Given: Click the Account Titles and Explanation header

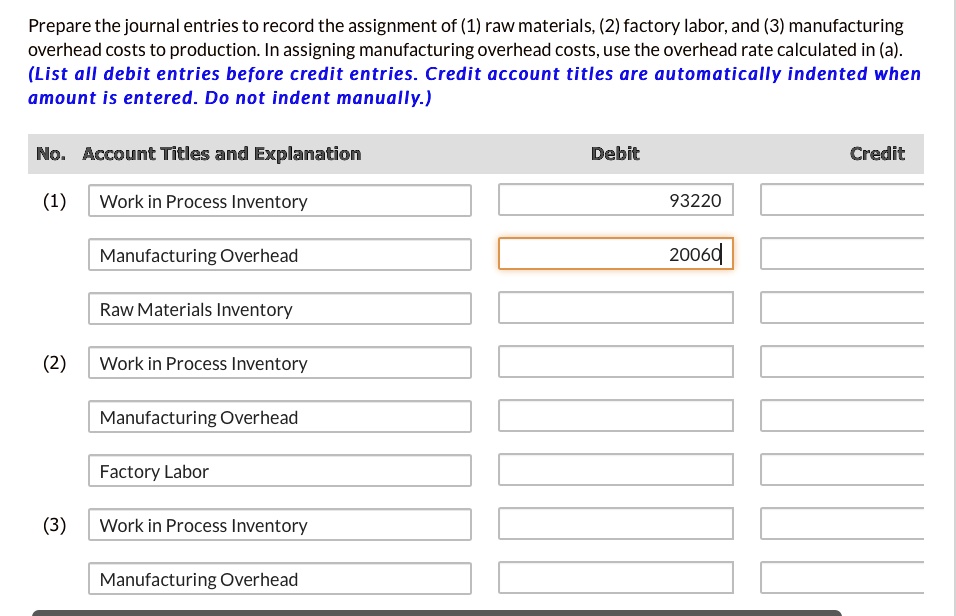Looking at the screenshot, I should click(222, 153).
